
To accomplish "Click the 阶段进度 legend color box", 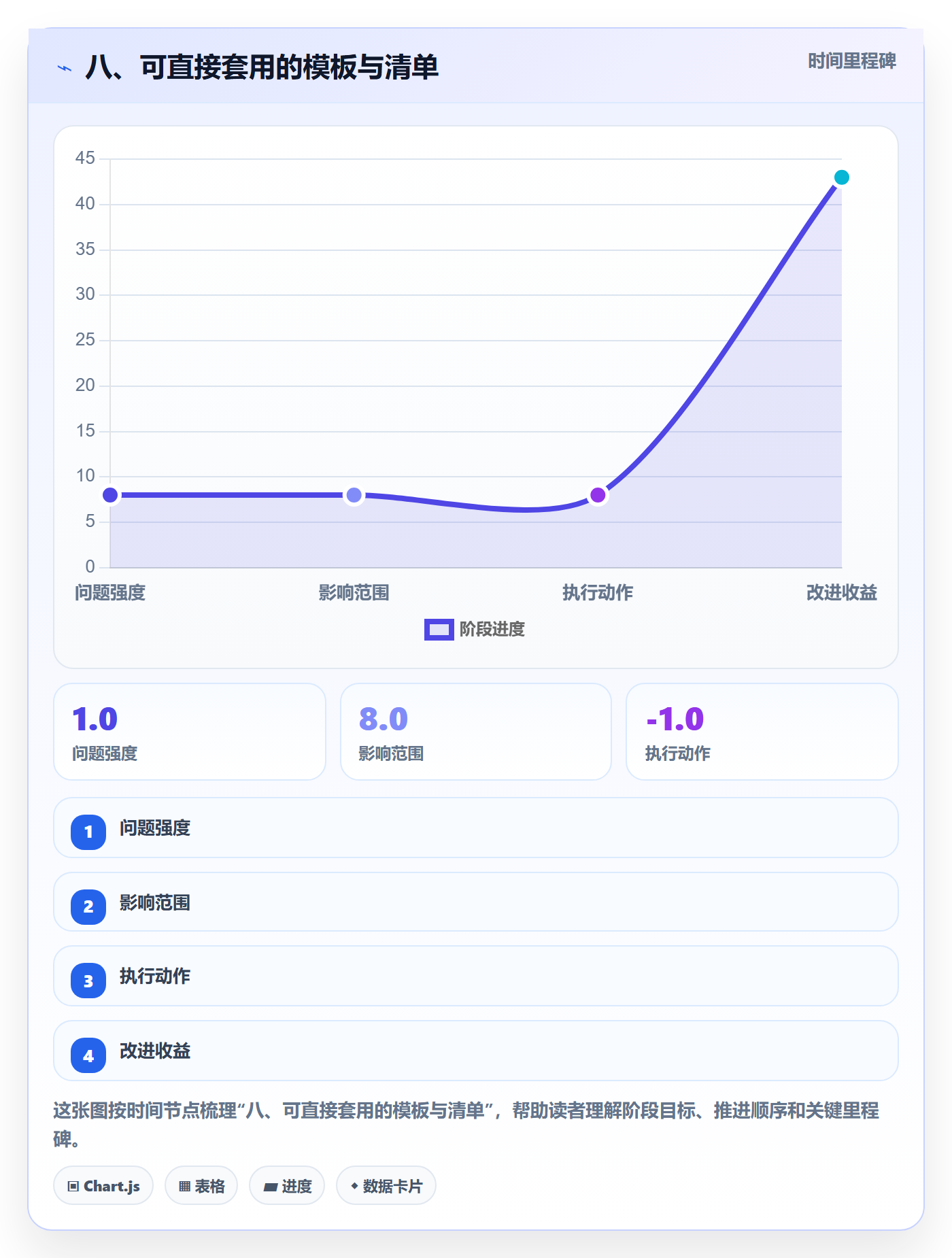I will click(x=439, y=630).
